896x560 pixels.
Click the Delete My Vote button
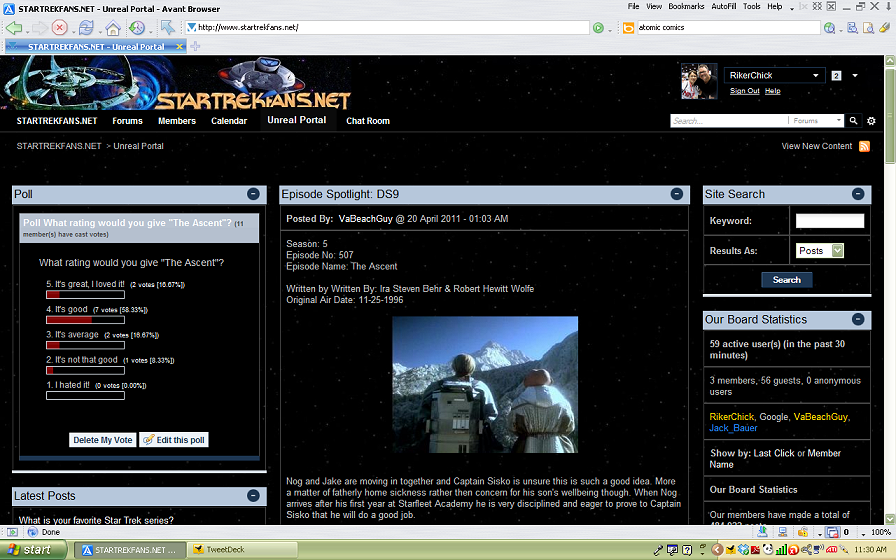[102, 440]
